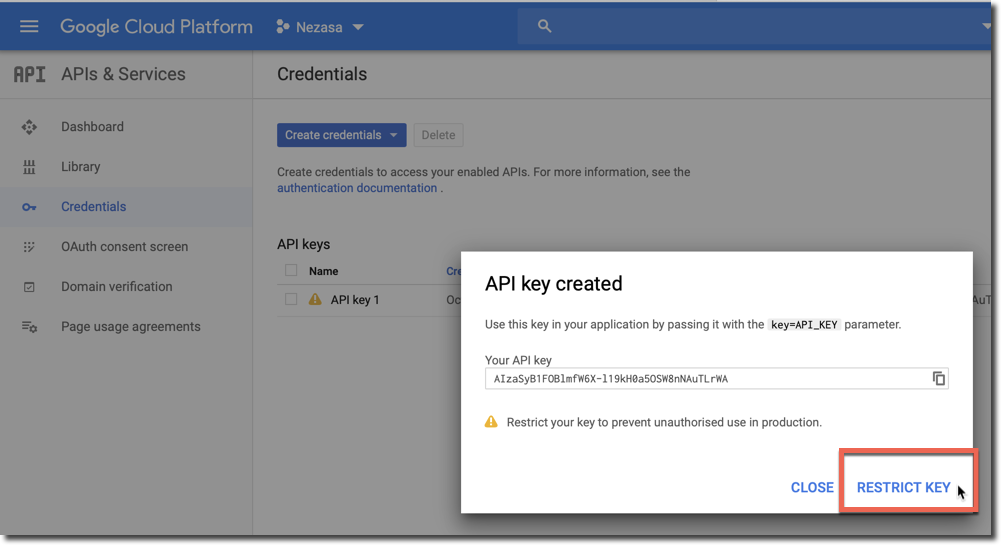Viewport: 1001px width, 545px height.
Task: Open the authentication documentation link
Action: point(357,188)
